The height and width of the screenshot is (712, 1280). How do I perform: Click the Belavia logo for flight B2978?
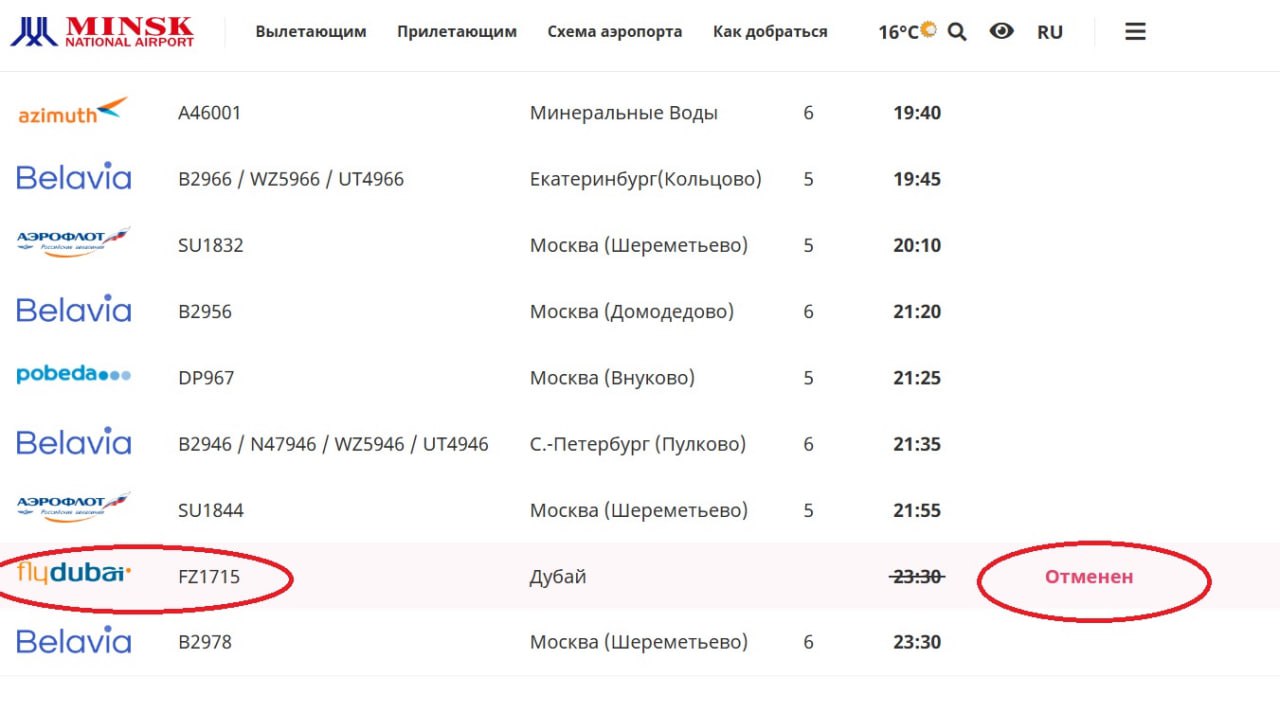[73, 641]
